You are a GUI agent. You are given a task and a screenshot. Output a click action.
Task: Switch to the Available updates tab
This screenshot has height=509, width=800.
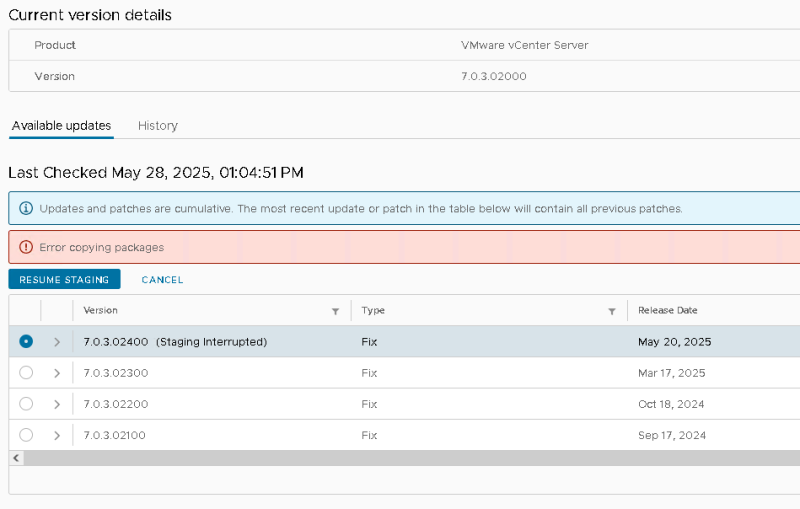tap(61, 125)
